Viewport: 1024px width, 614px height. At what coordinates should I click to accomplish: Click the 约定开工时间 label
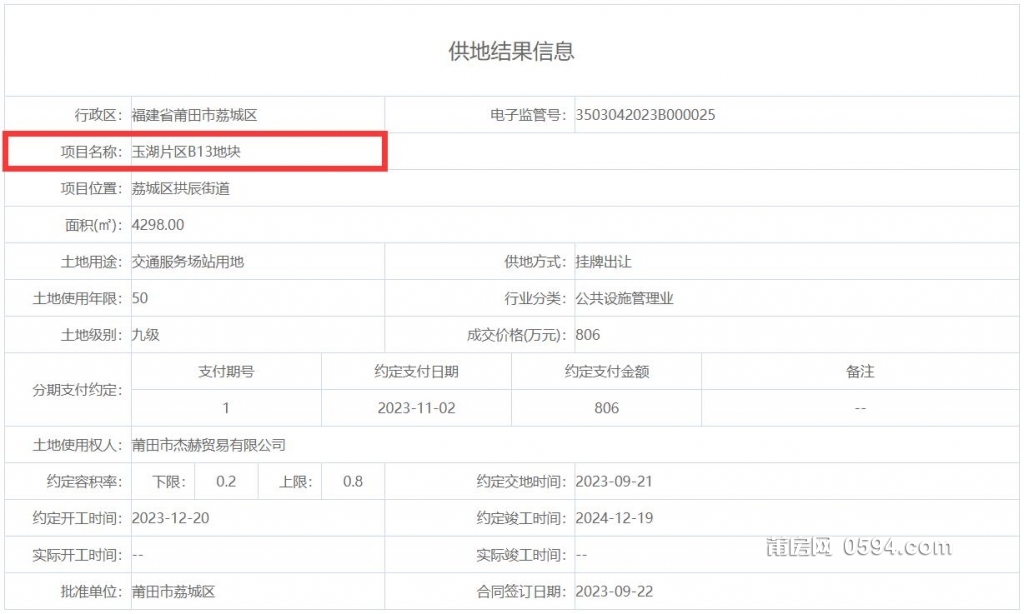pyautogui.click(x=78, y=519)
